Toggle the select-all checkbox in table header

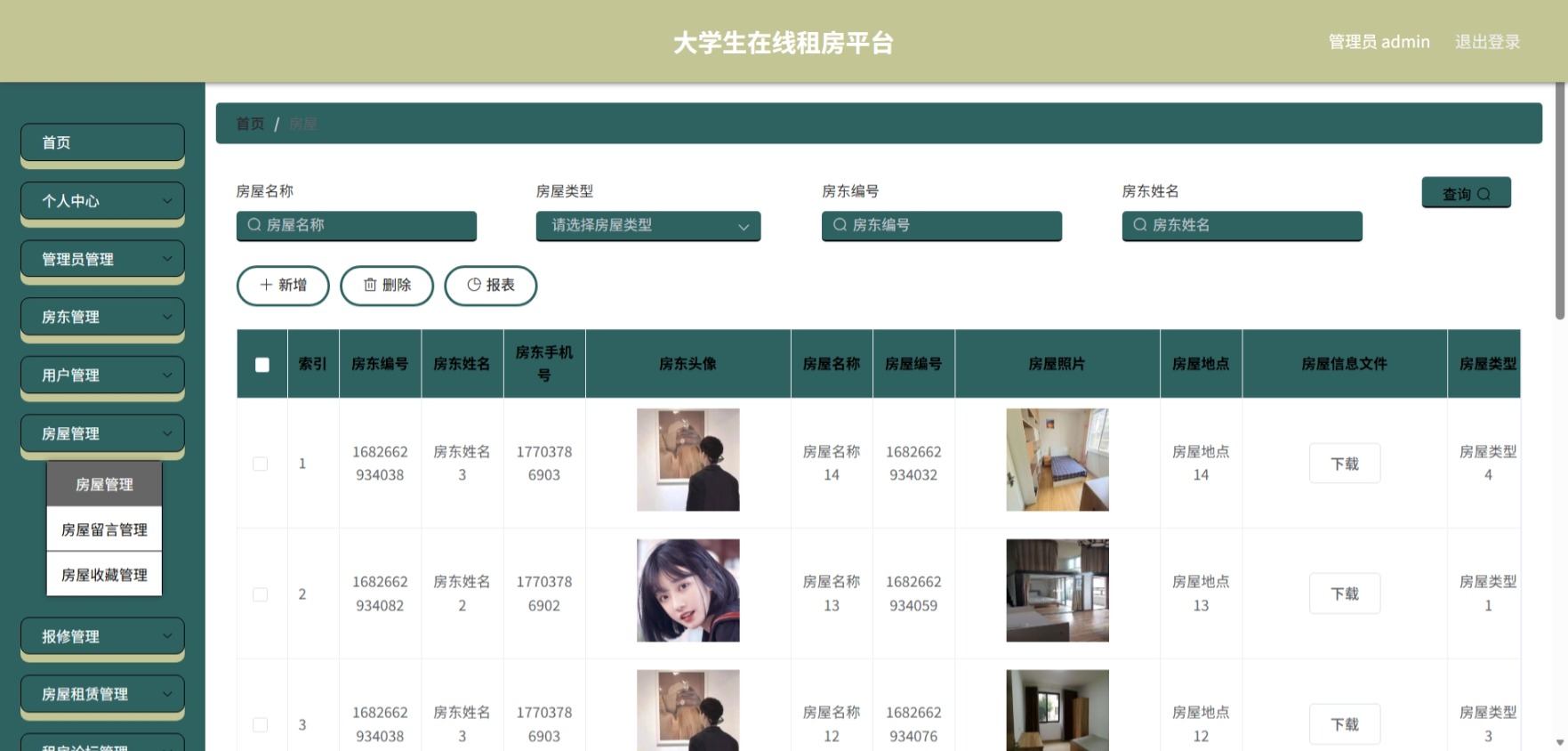pos(261,365)
